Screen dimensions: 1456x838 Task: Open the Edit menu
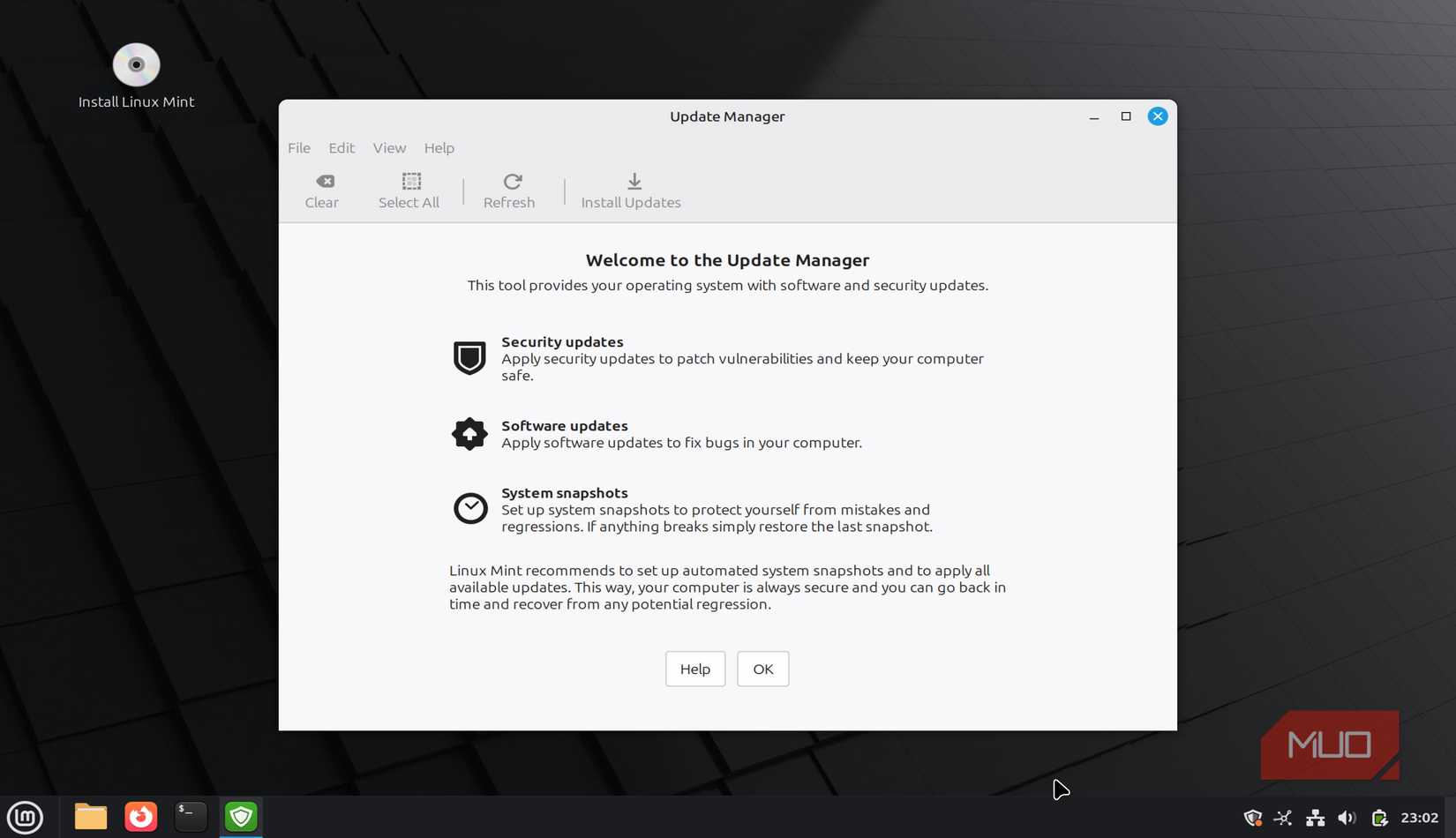point(341,147)
